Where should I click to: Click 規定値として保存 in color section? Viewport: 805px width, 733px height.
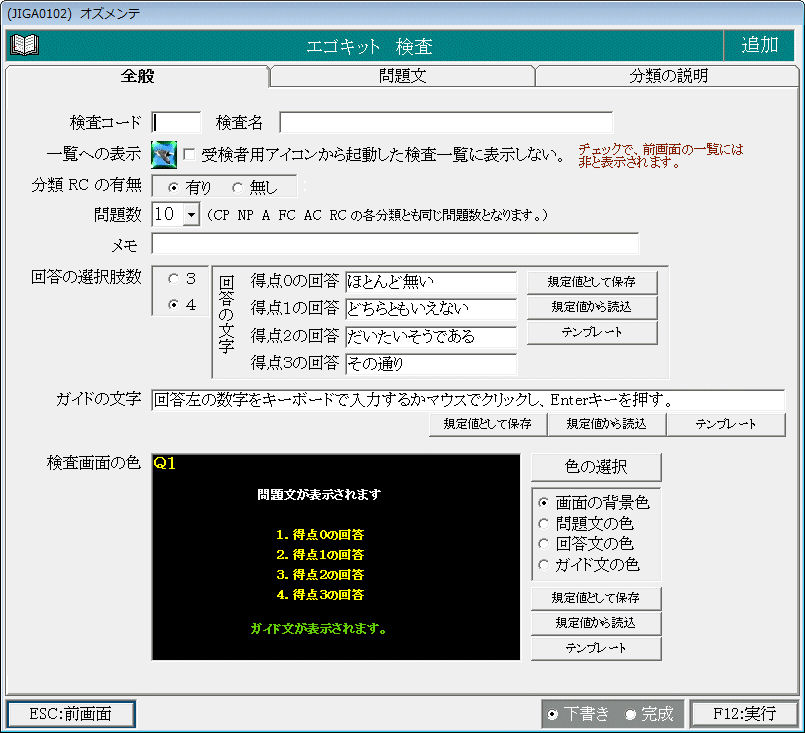click(596, 598)
